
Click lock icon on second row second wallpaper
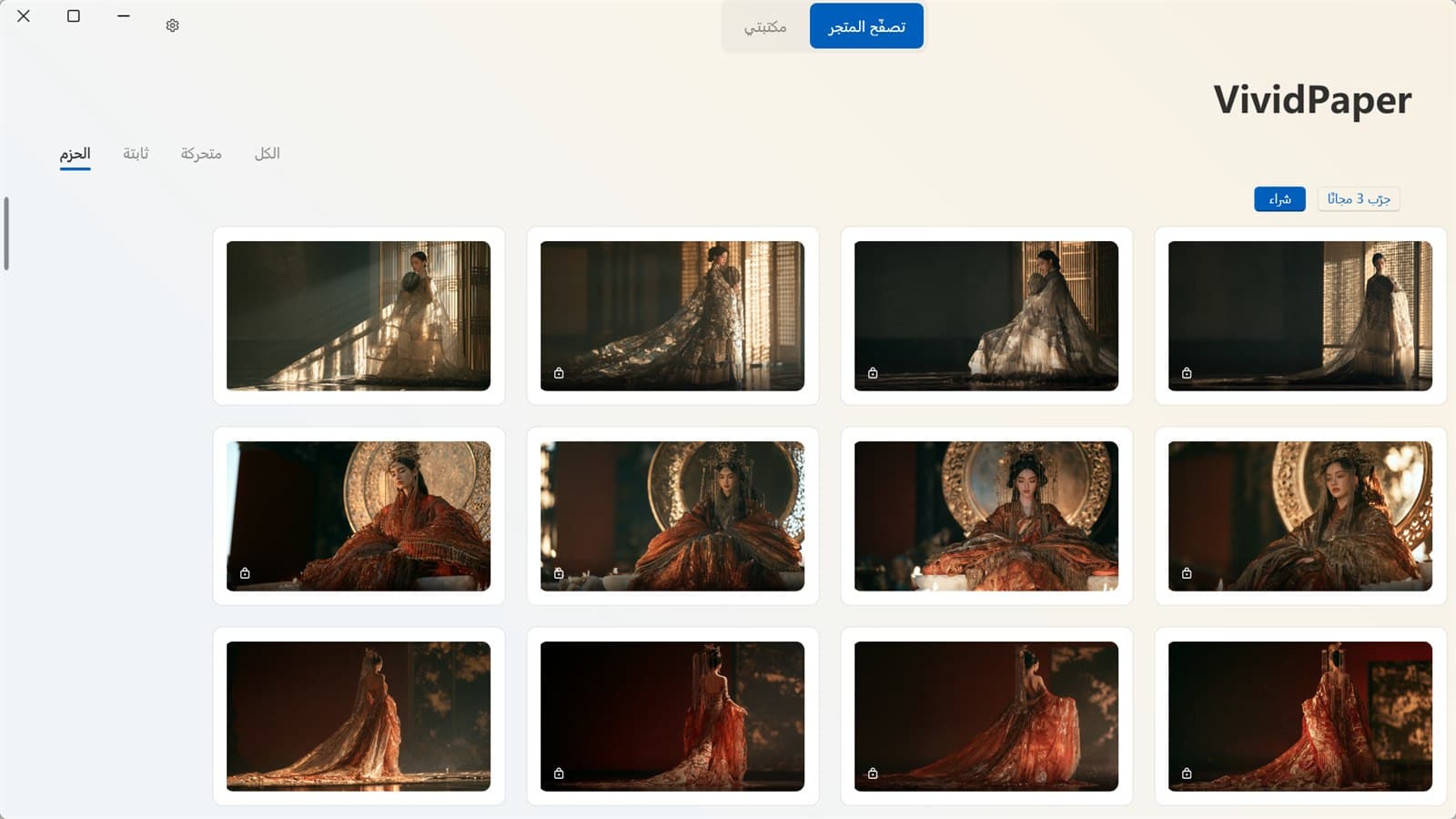click(559, 573)
